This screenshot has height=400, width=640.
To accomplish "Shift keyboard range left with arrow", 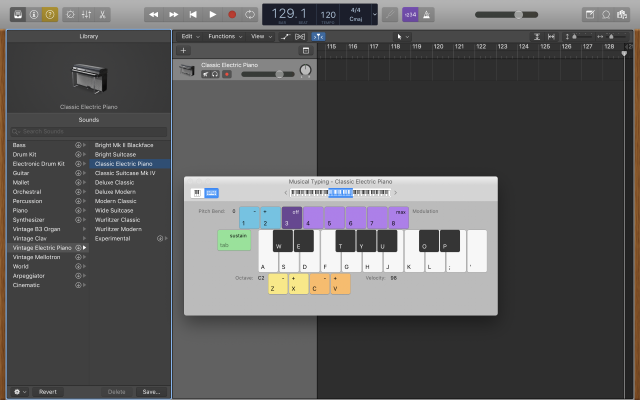I will click(286, 193).
